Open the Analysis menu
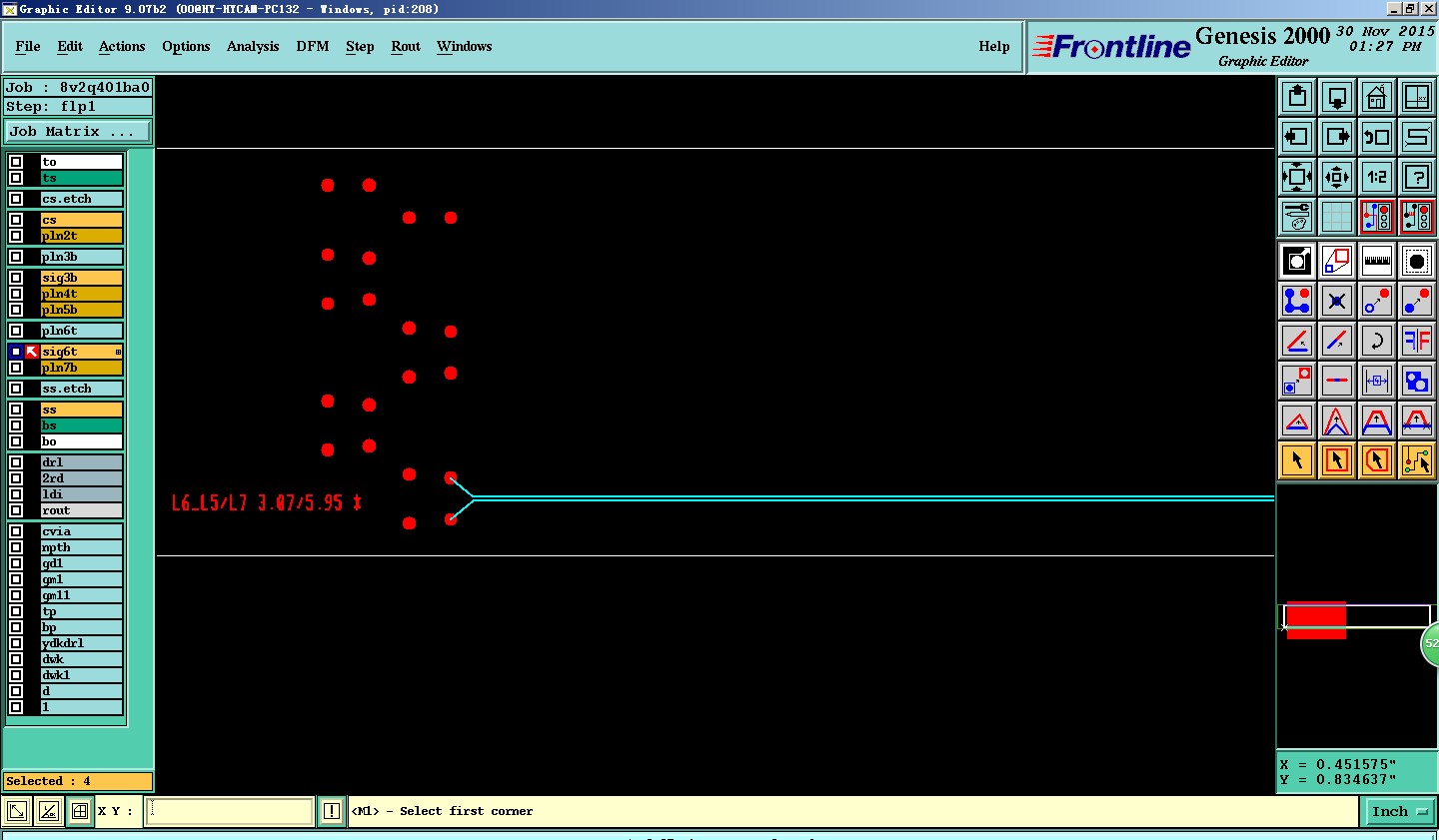 (253, 46)
